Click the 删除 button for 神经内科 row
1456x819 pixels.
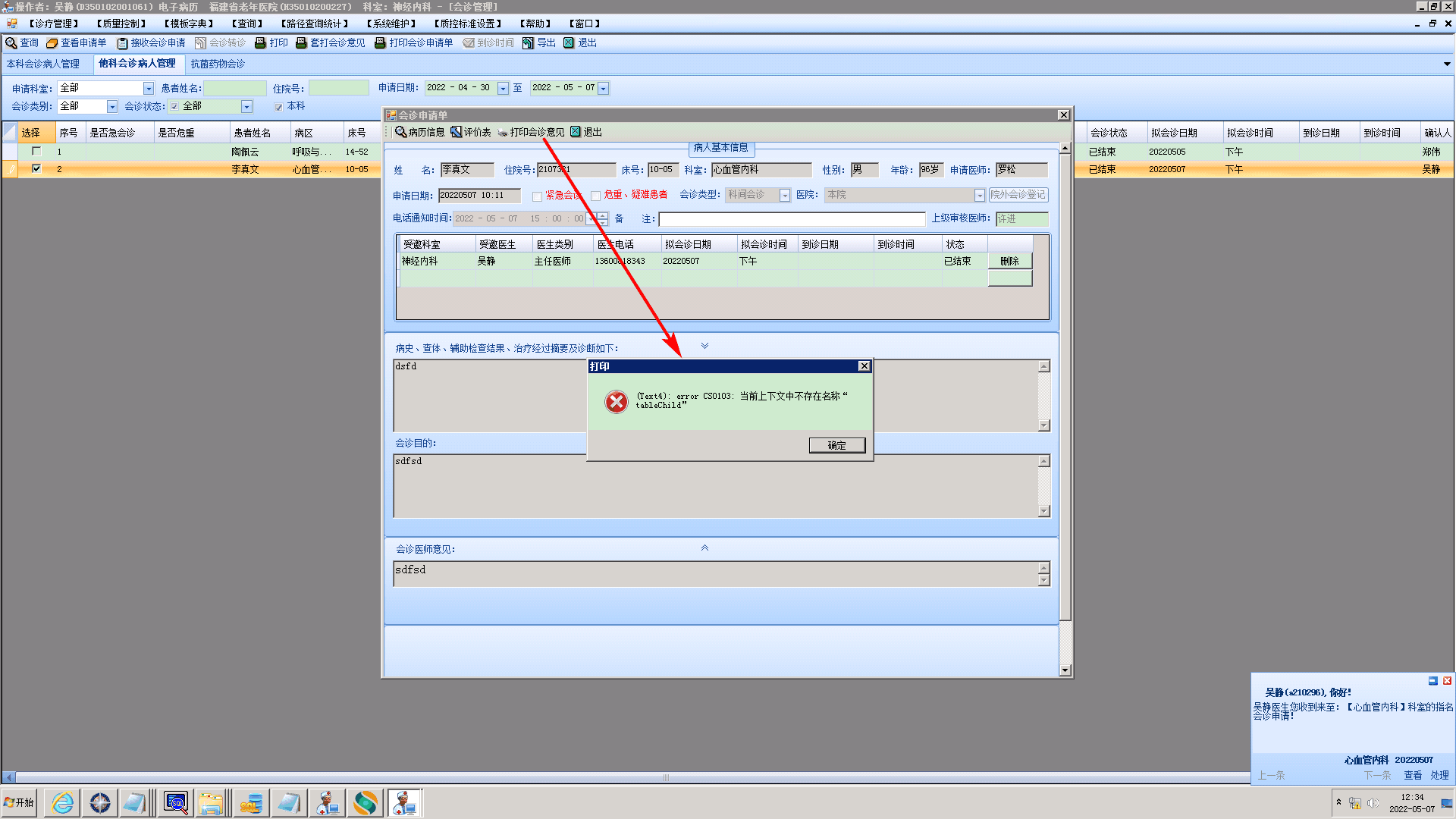click(1009, 261)
